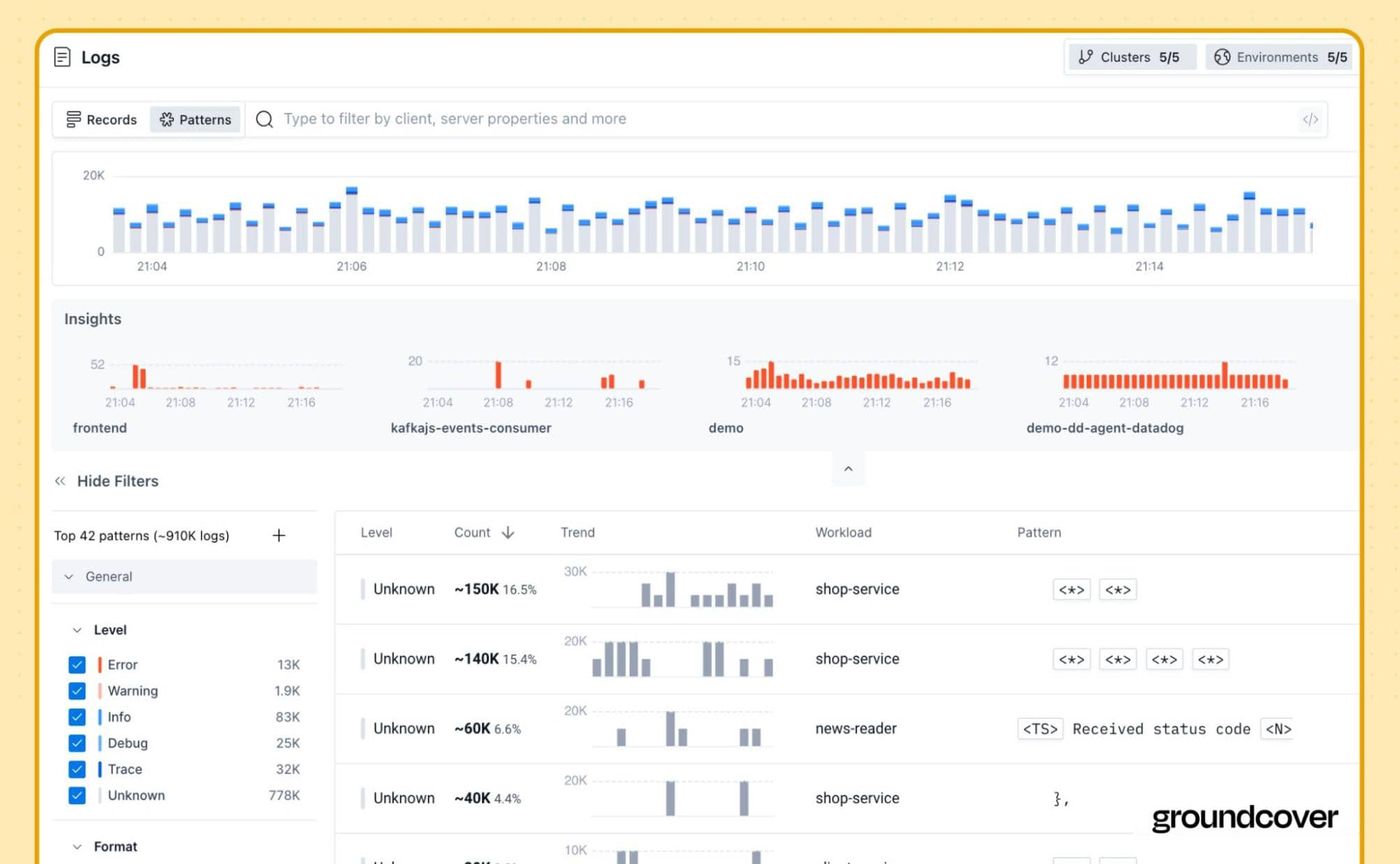The height and width of the screenshot is (864, 1400).
Task: Switch to the Records tab
Action: 101,119
